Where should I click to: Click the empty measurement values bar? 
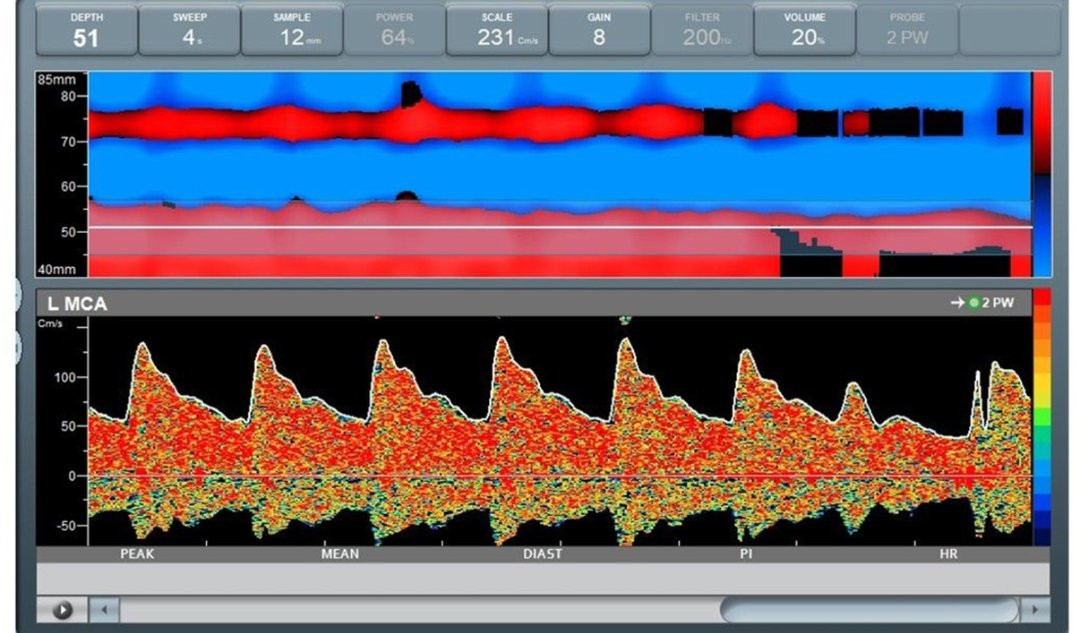point(543,578)
